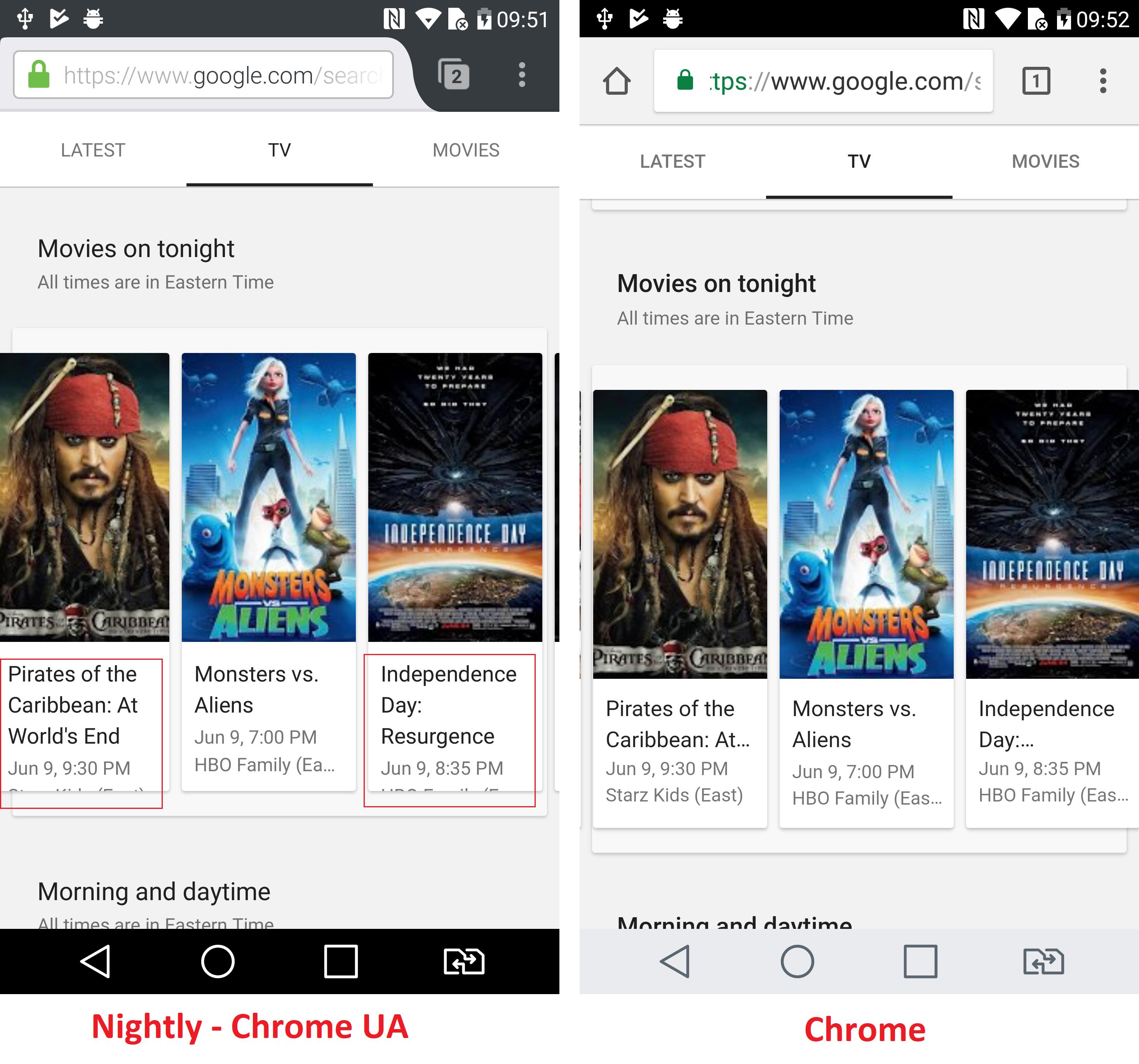Open the tab switcher showing 2 tabs in Nightly
Image resolution: width=1139 pixels, height=1064 pixels.
click(x=454, y=75)
